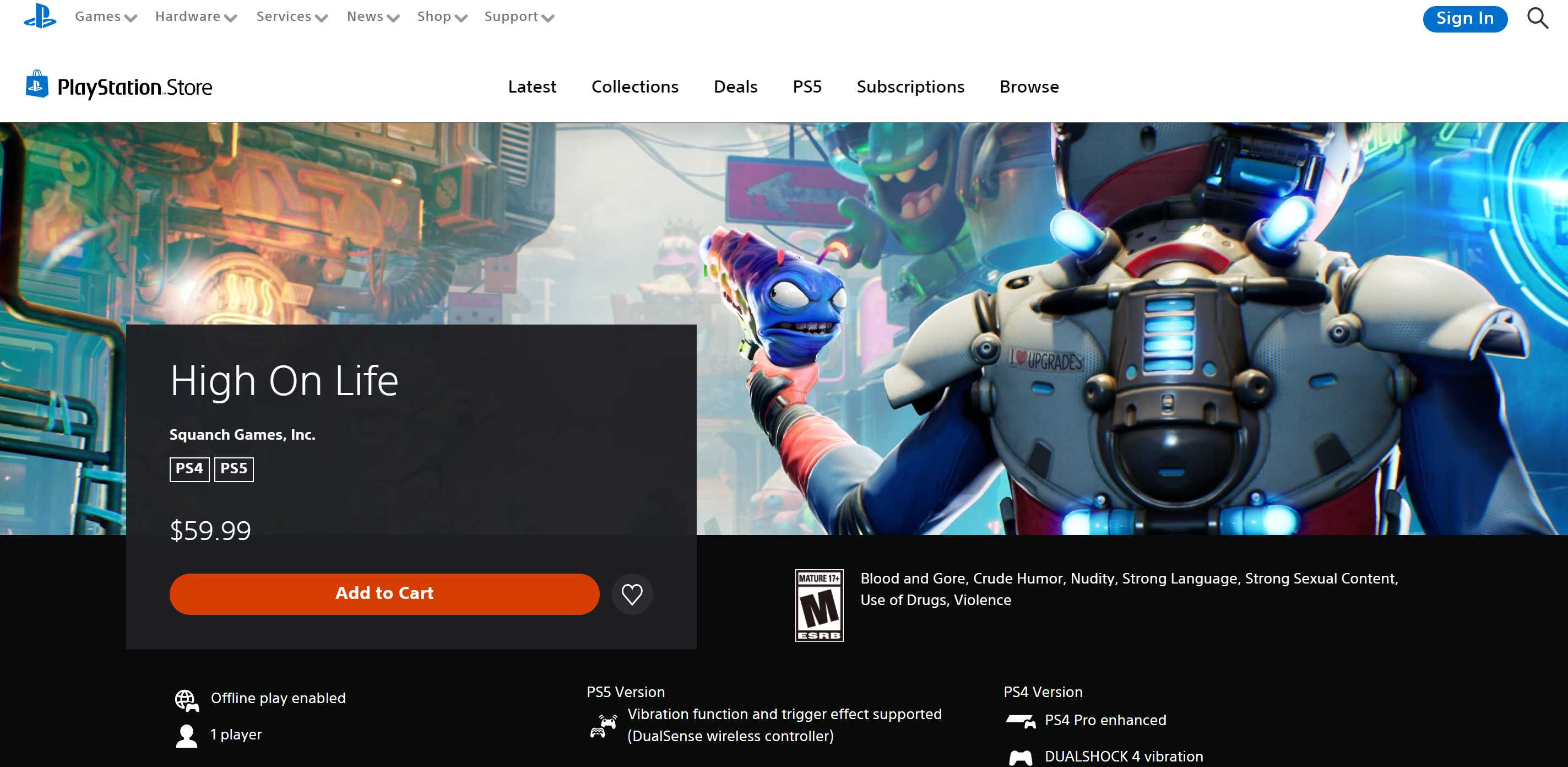This screenshot has height=767, width=1568.
Task: Click the ESRB Mature 17+ rating icon
Action: 818,605
